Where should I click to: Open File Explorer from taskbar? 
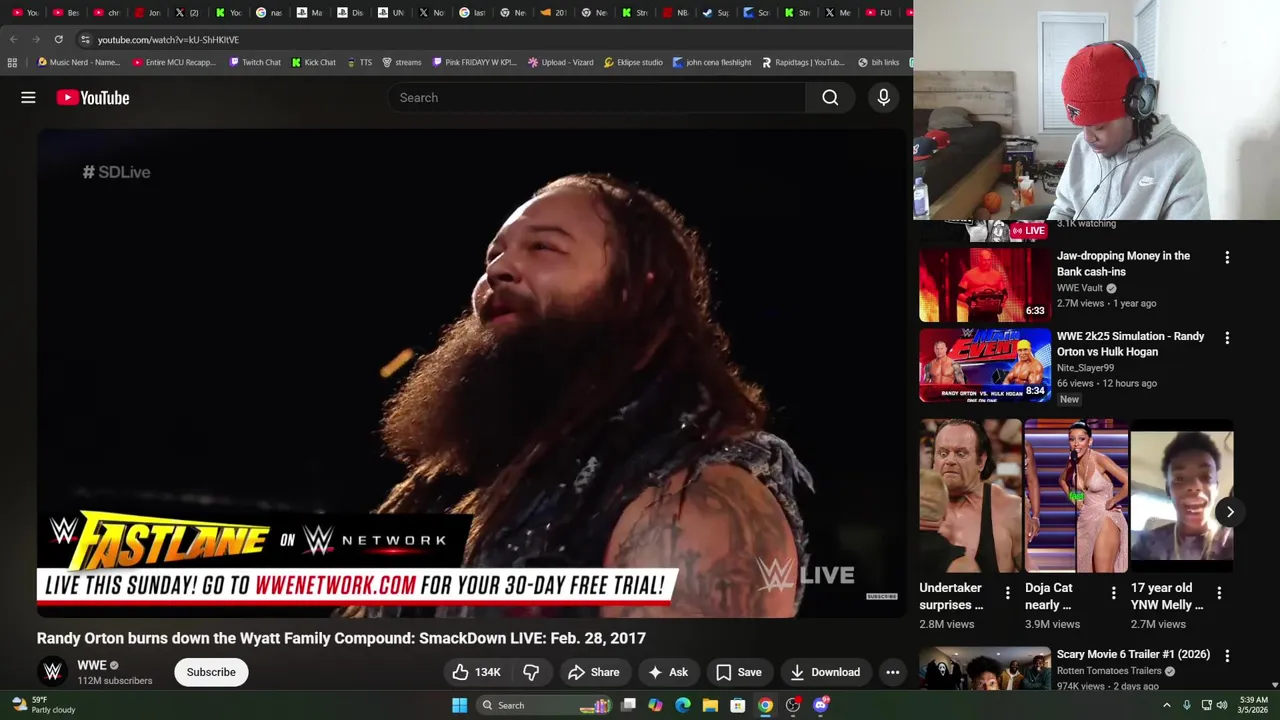coord(710,705)
